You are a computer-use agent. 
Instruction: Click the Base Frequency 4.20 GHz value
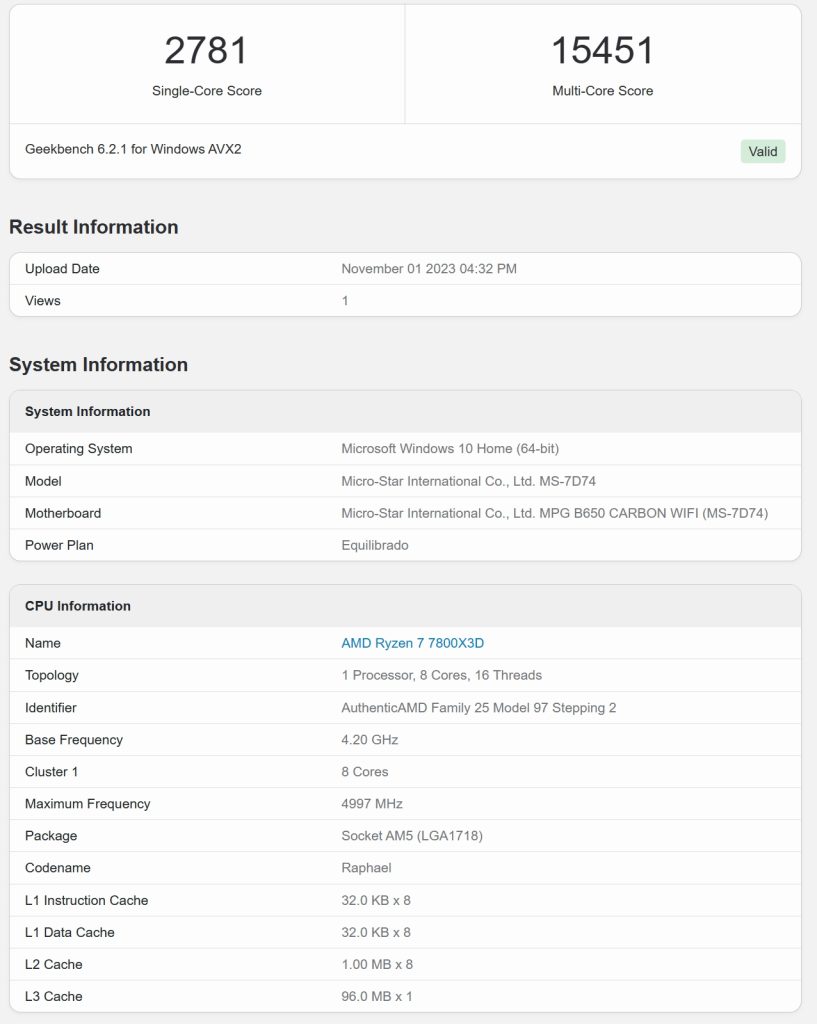370,740
